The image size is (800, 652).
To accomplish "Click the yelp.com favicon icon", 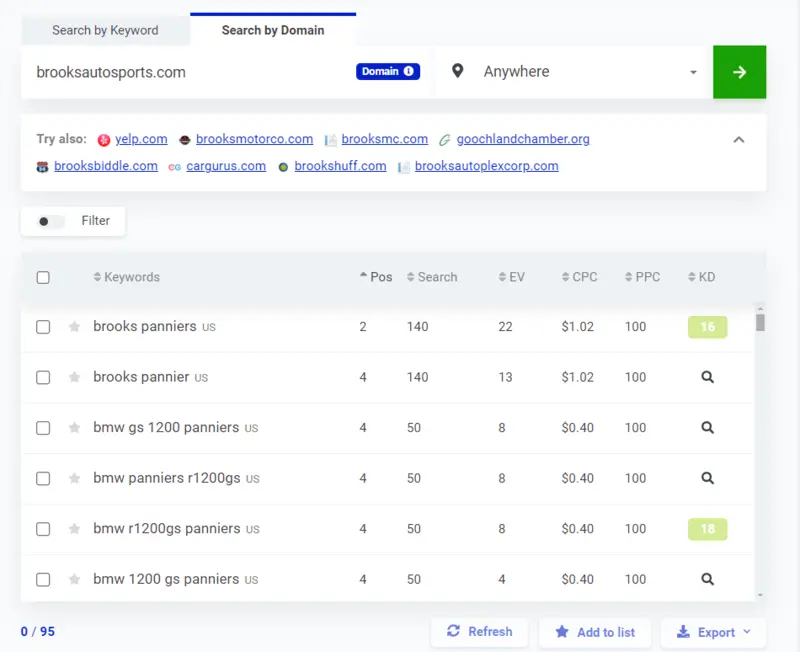I will tap(104, 140).
